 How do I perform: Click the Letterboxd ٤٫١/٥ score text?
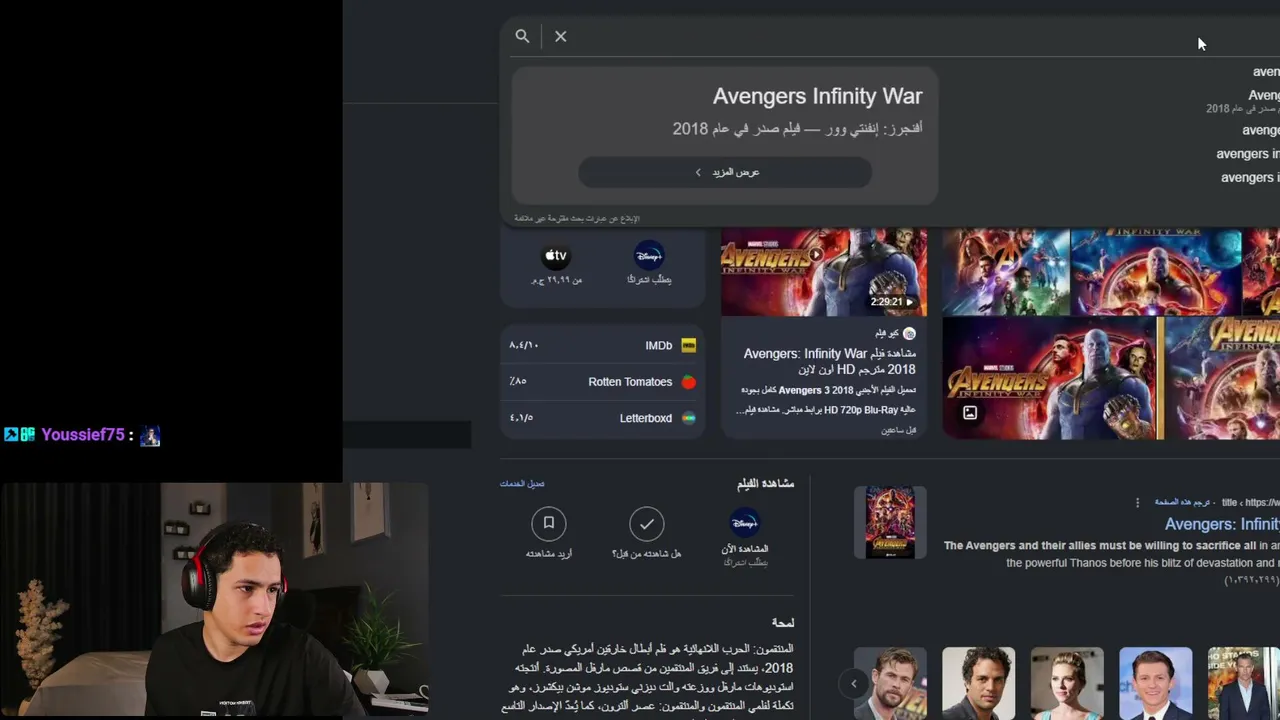[x=521, y=418]
